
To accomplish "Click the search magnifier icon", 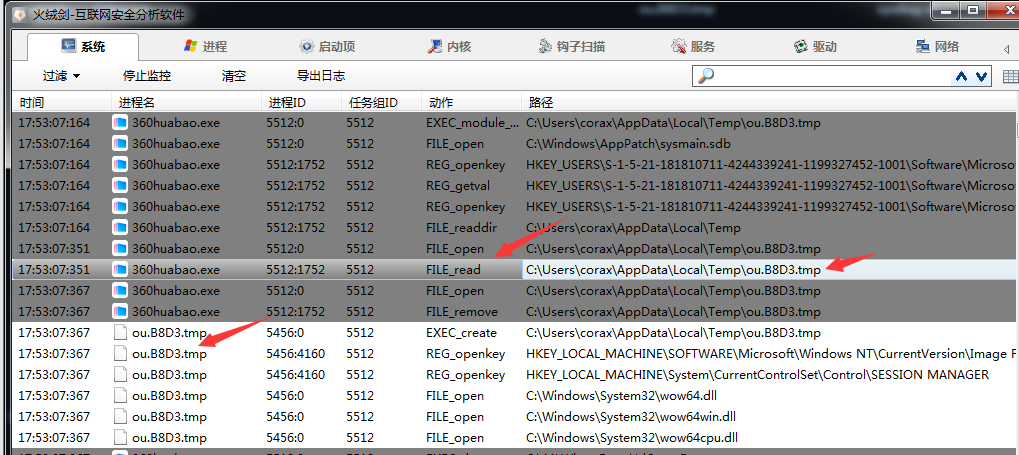I will 706,77.
